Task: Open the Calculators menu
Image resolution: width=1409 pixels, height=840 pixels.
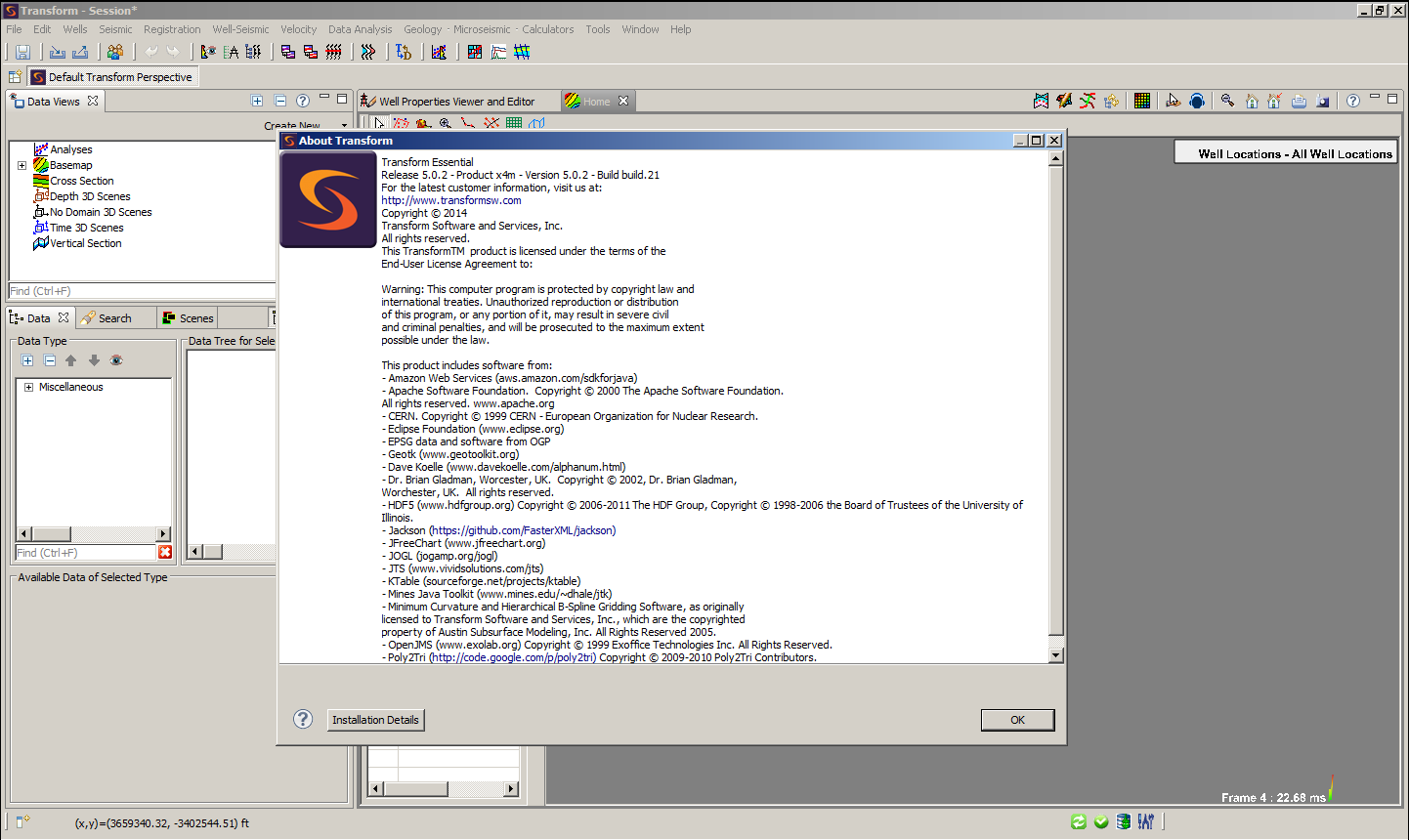Action: [x=547, y=29]
